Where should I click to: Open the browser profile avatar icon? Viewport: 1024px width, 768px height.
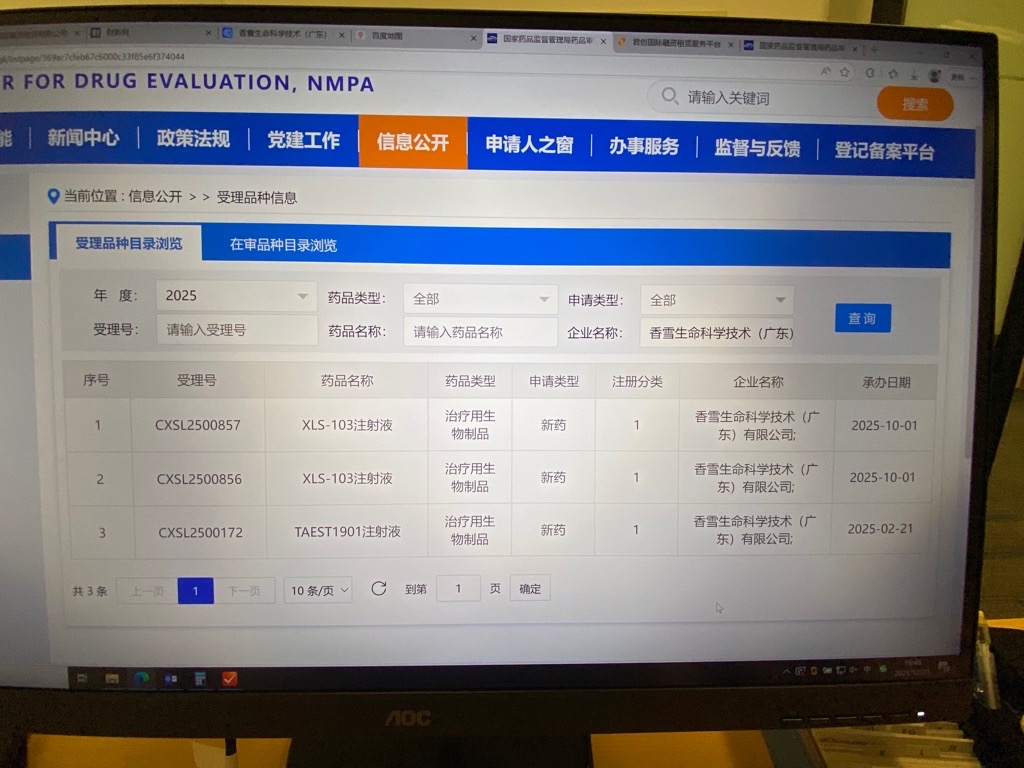(x=935, y=76)
